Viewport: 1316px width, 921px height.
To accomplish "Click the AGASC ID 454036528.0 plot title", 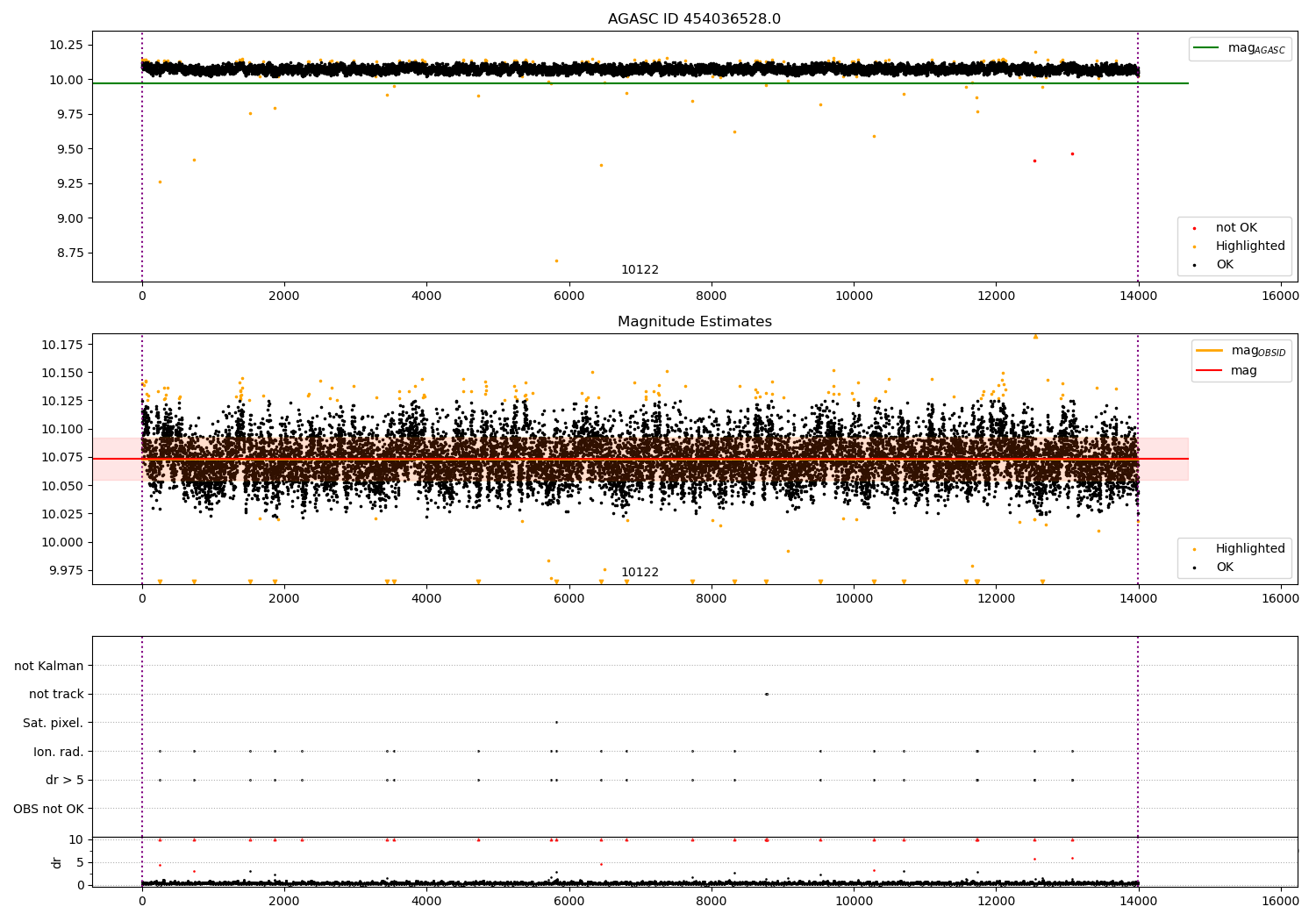I will click(694, 19).
